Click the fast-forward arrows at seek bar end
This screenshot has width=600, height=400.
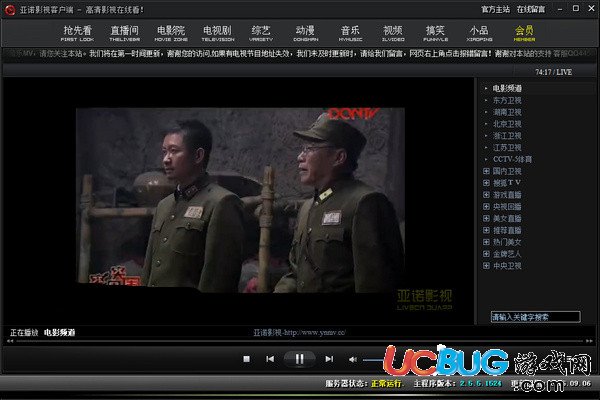click(589, 341)
